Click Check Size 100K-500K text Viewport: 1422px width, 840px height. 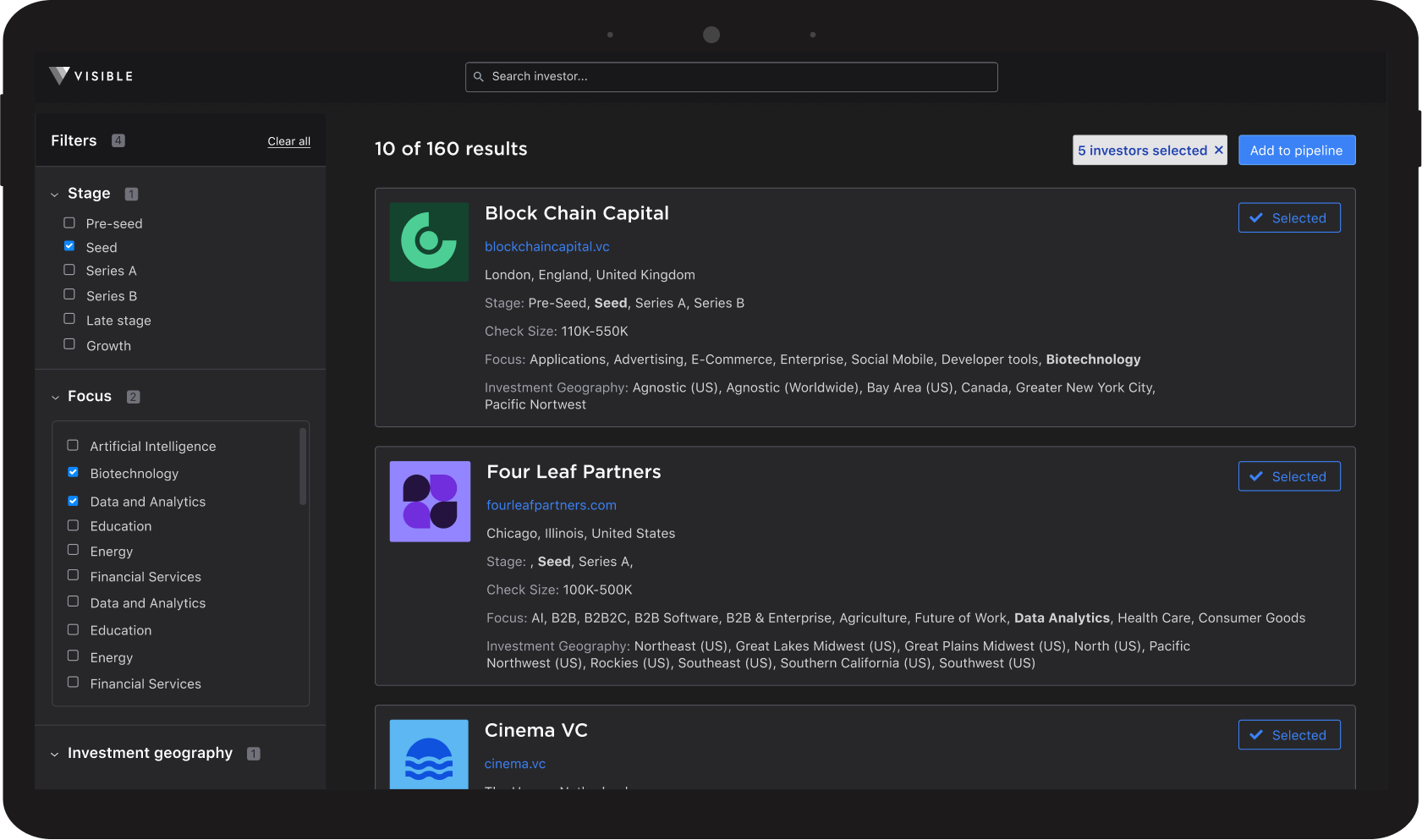pos(559,590)
